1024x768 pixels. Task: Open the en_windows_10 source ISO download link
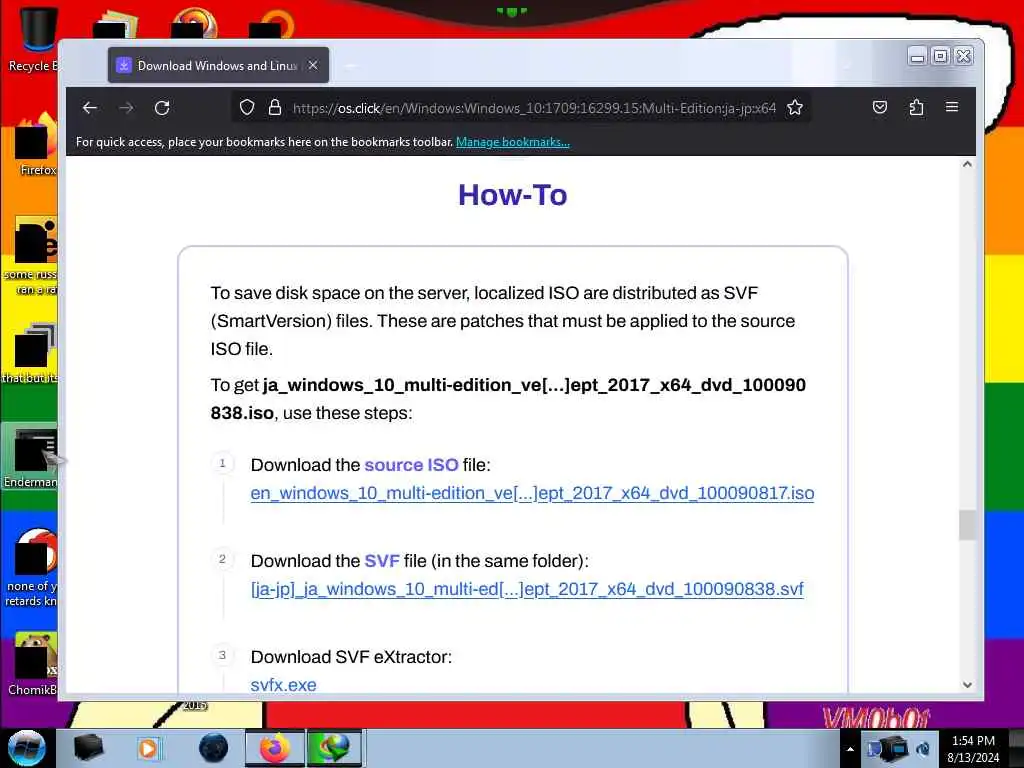click(532, 493)
